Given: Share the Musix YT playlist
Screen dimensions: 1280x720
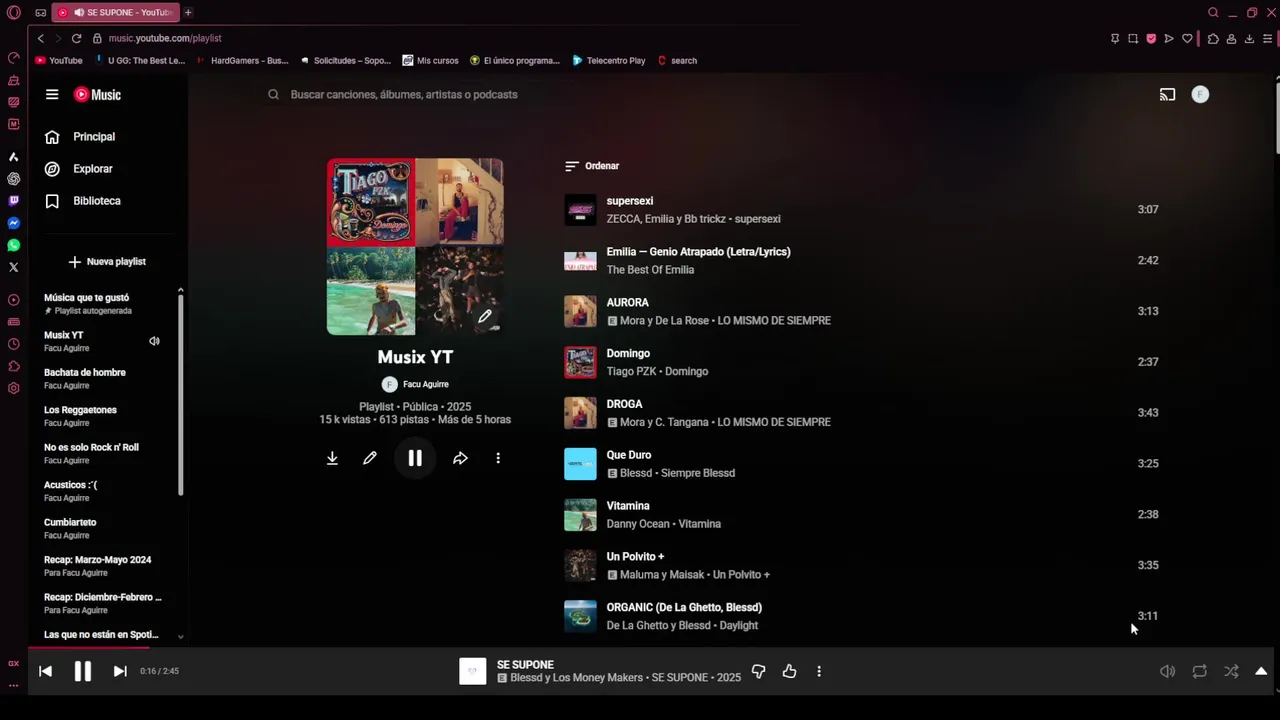Looking at the screenshot, I should pyautogui.click(x=460, y=458).
